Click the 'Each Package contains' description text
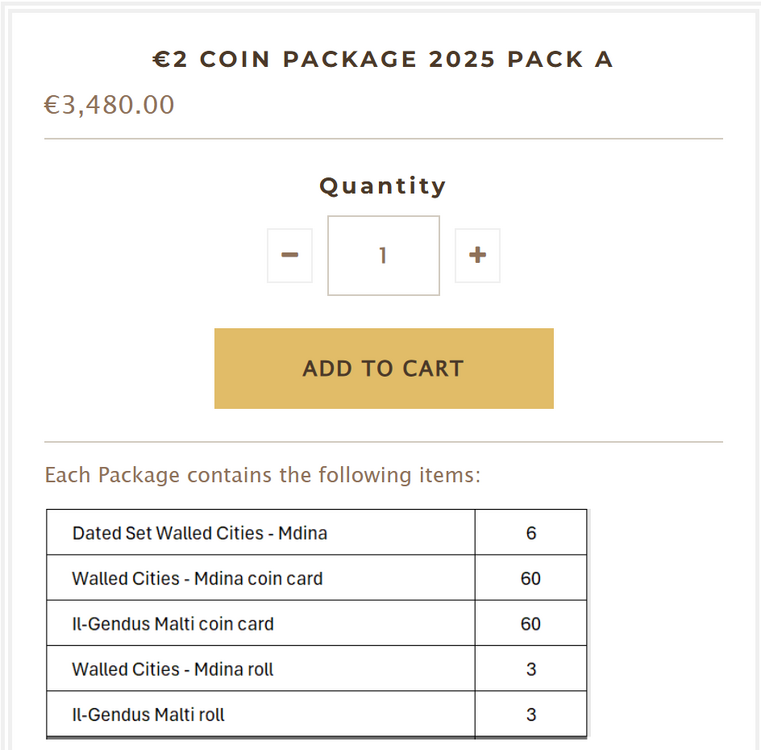This screenshot has width=761, height=750. pyautogui.click(x=263, y=475)
